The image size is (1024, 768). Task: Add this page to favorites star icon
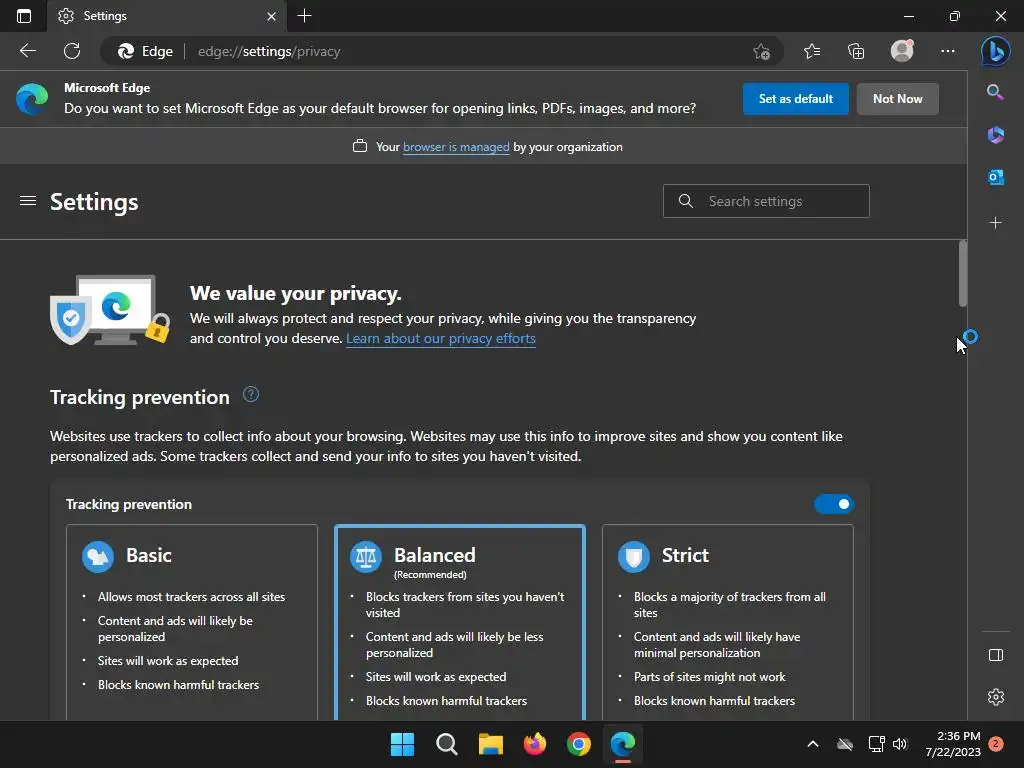(761, 52)
